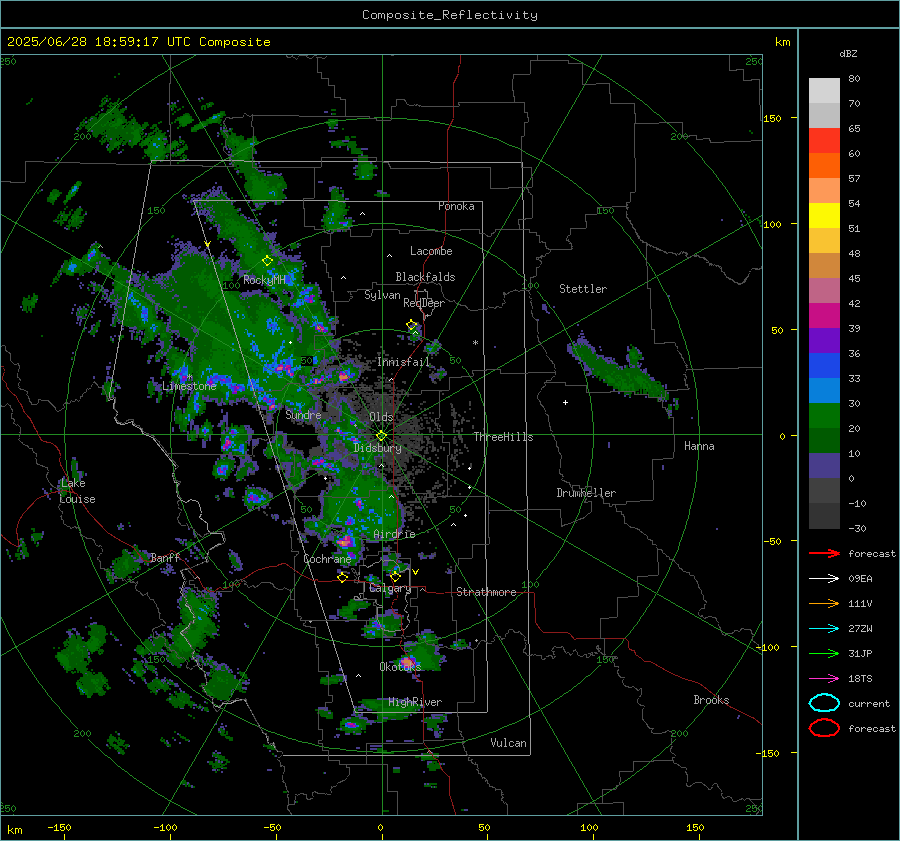
Task: Click the Stettler city label
Action: tap(583, 289)
